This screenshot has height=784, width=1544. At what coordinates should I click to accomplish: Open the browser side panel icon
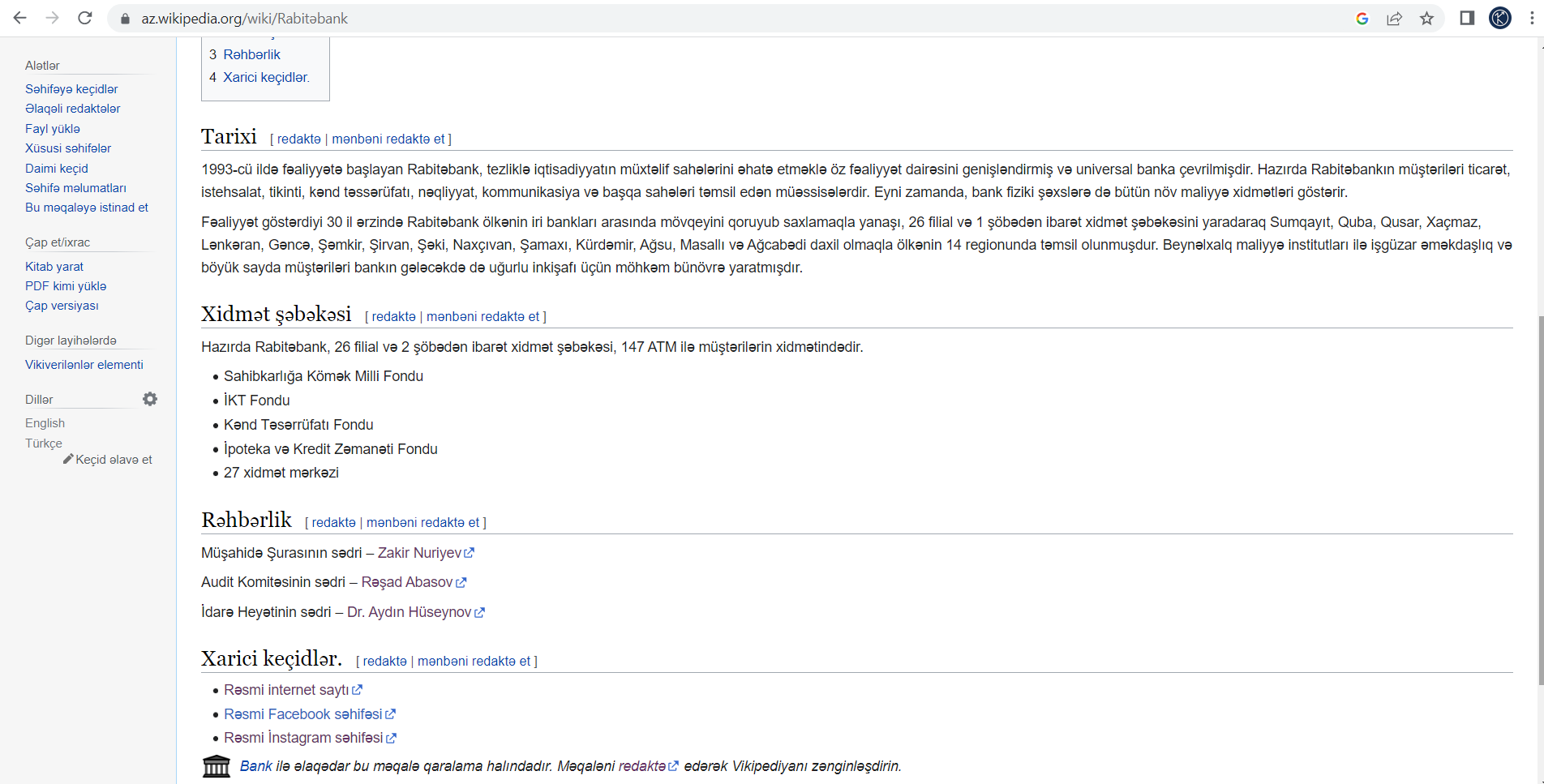pos(1467,18)
